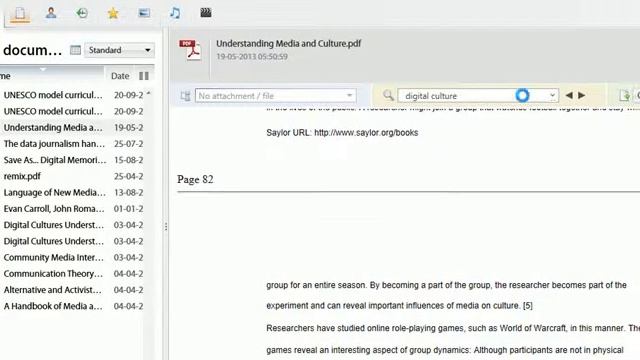
Task: Open the pictures category icon
Action: pos(144,13)
